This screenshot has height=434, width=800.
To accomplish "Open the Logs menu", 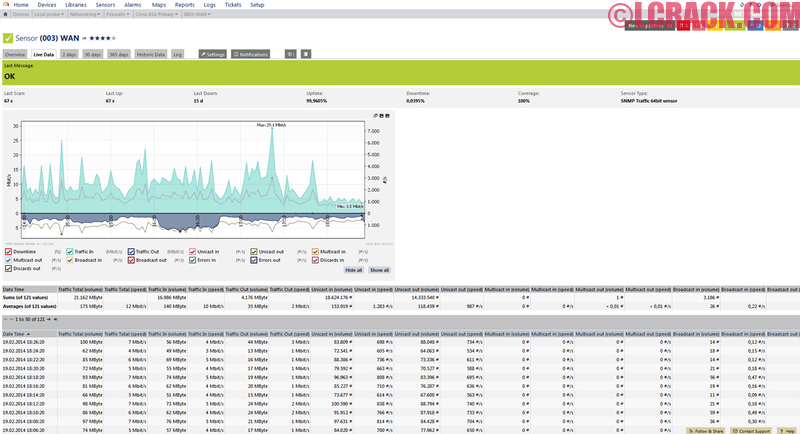I will [x=210, y=5].
